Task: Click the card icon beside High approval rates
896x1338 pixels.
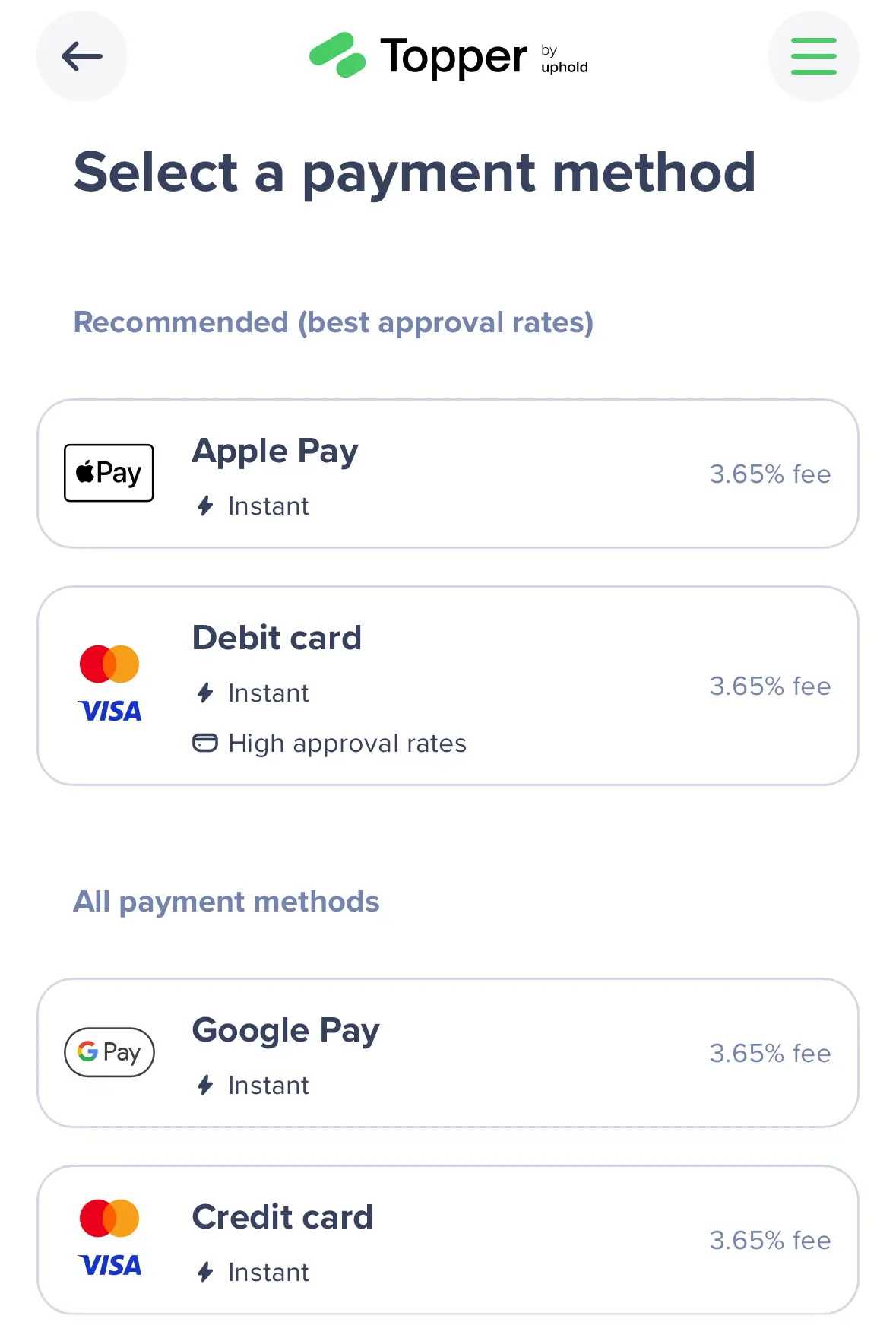Action: tap(205, 743)
